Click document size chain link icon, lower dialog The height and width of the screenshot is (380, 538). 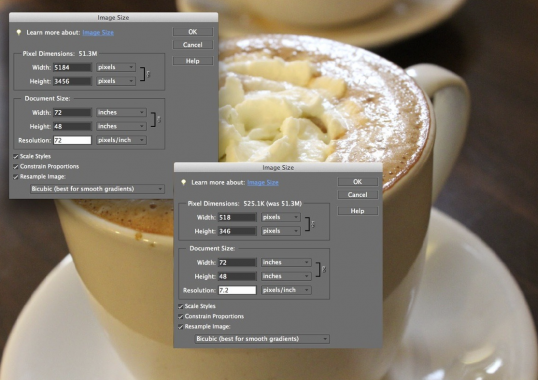pos(324,269)
